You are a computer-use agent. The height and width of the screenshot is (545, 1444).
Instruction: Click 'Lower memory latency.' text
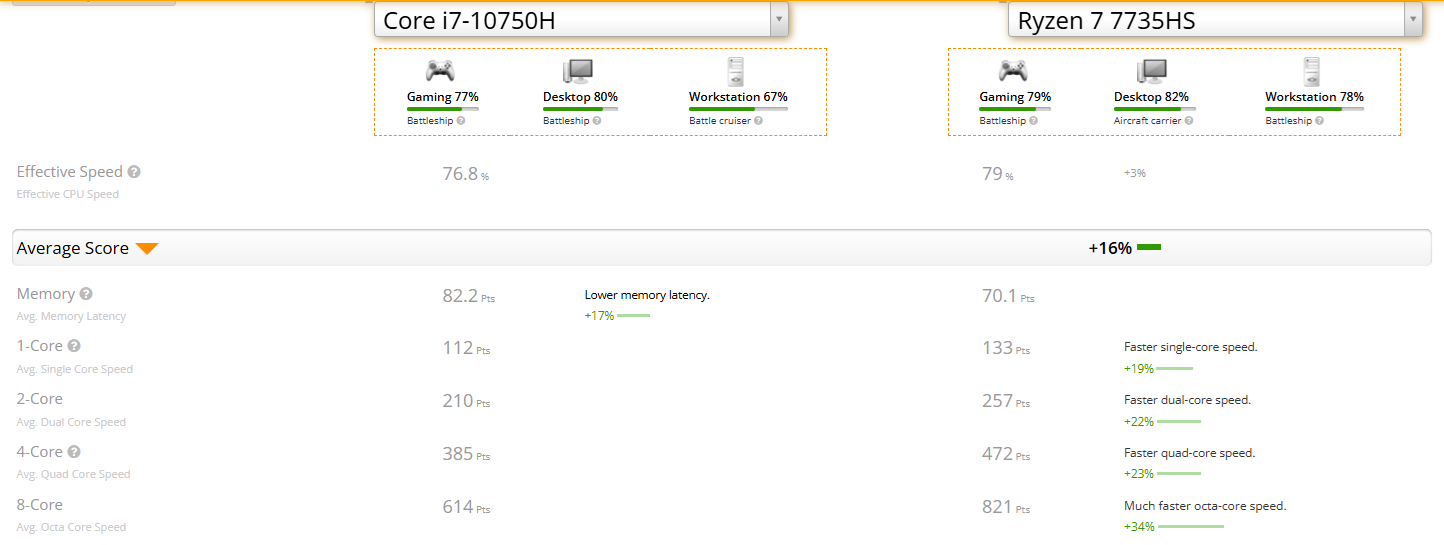click(x=647, y=295)
